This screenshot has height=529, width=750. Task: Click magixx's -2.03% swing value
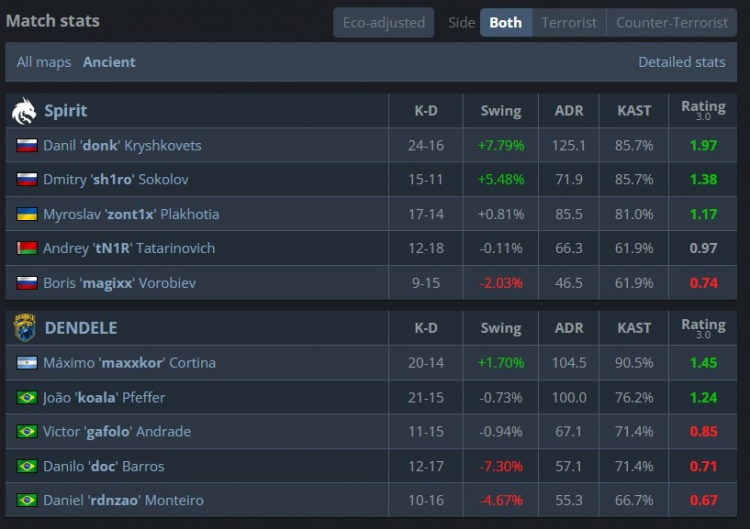point(501,283)
